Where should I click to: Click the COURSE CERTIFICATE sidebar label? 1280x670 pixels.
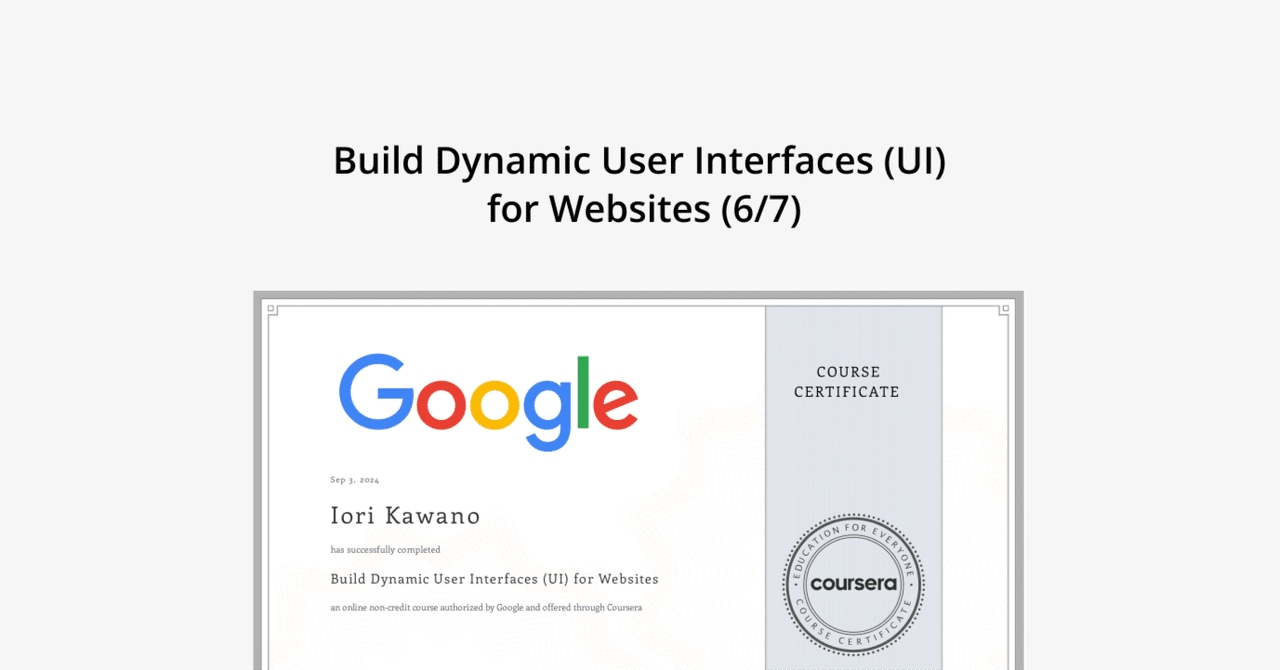pos(846,381)
